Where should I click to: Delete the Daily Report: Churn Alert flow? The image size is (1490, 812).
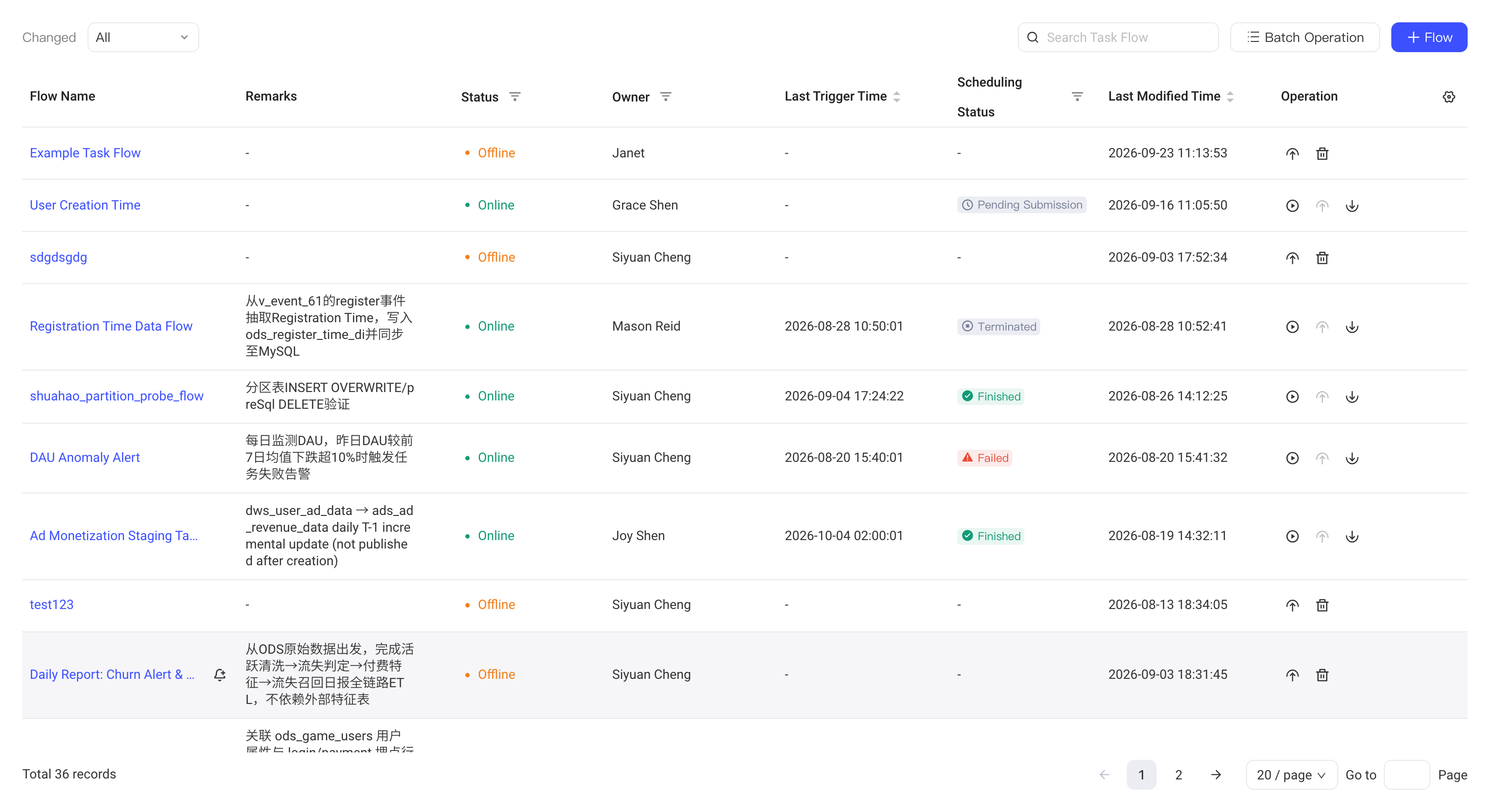click(1322, 675)
